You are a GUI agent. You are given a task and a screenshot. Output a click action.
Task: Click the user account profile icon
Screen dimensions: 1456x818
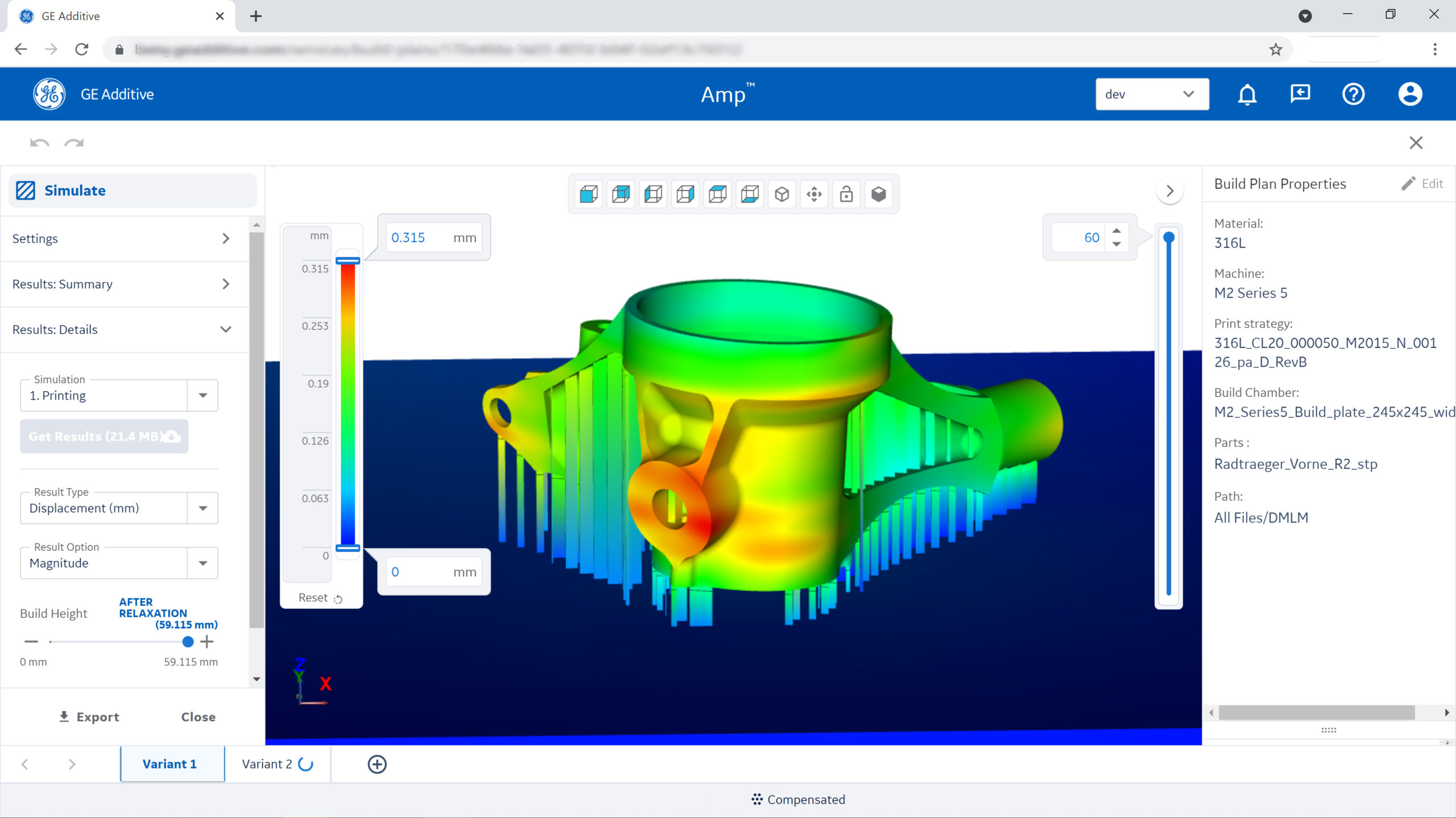[x=1409, y=94]
